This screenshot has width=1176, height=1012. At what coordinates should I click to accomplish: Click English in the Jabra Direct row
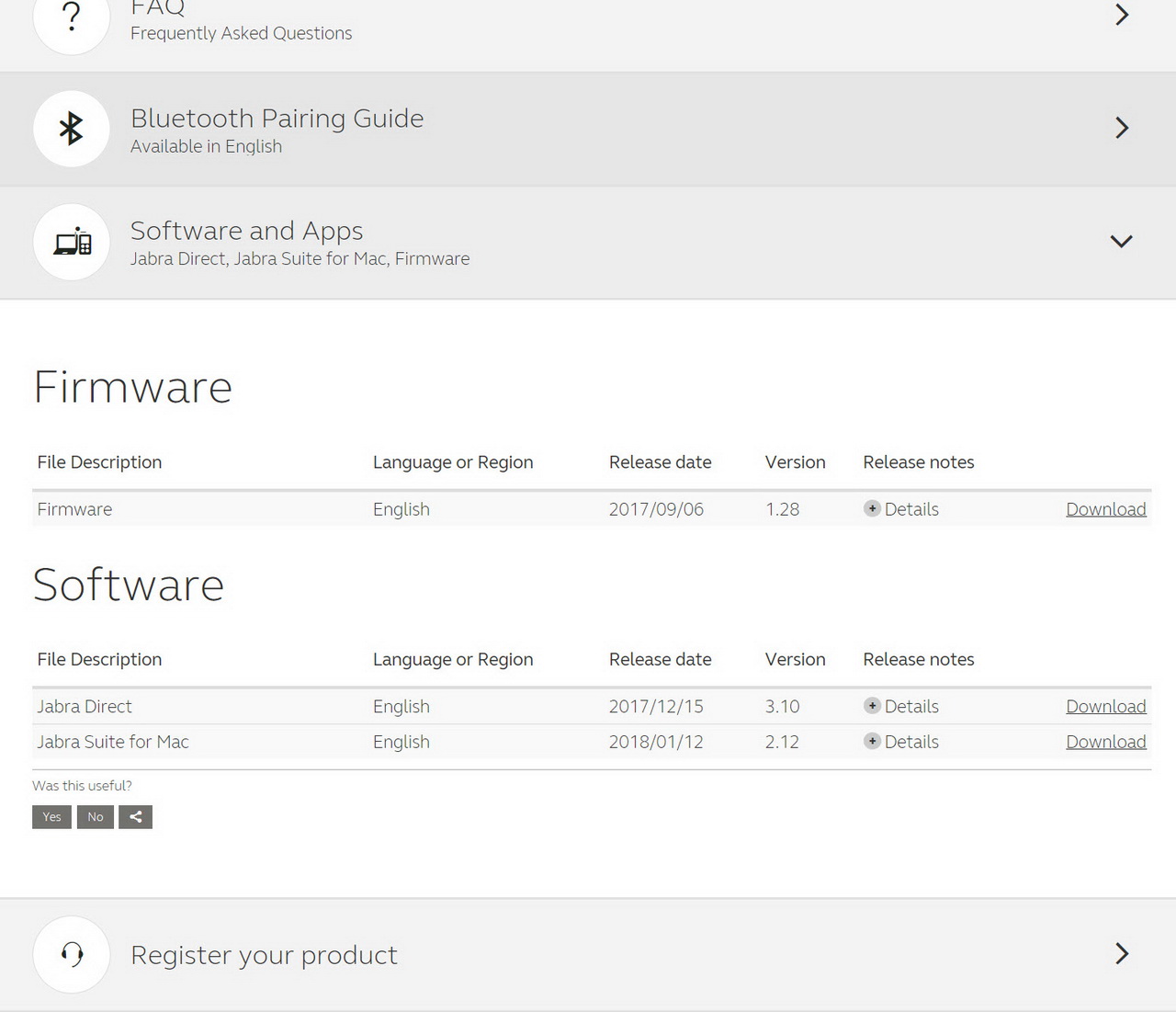pos(401,706)
